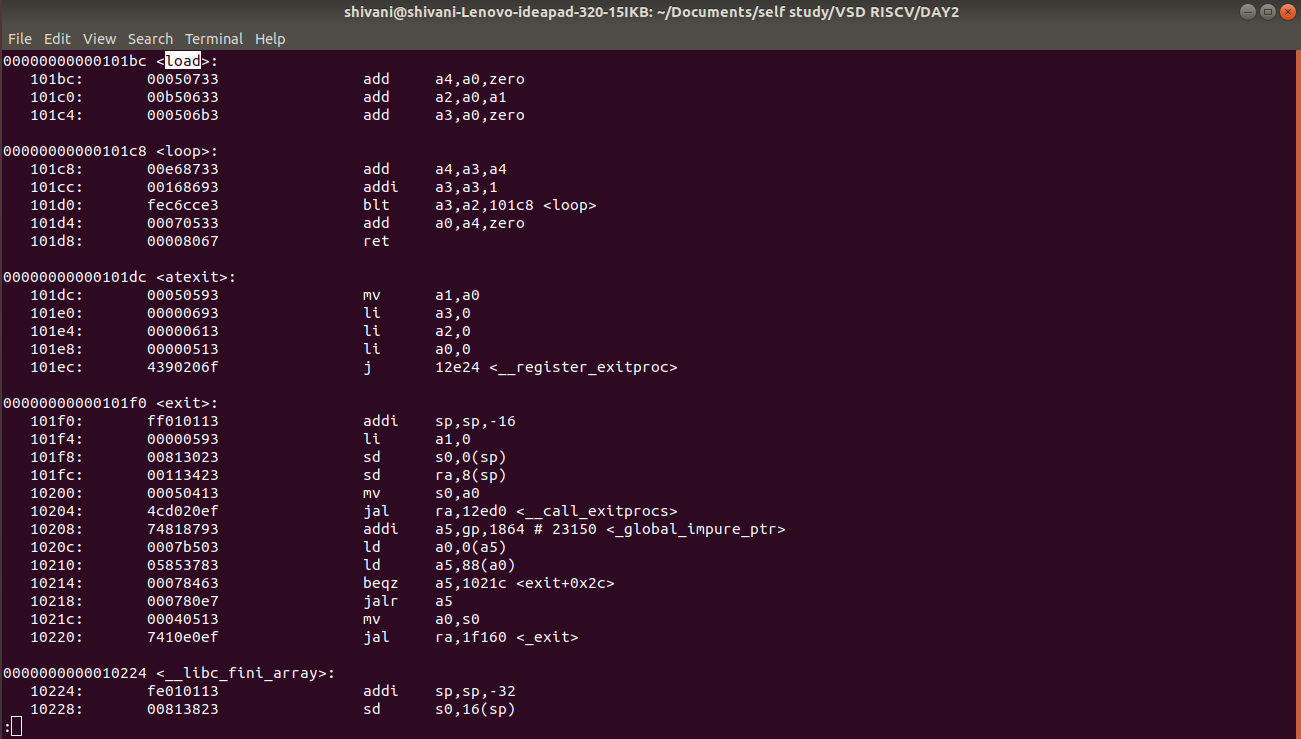Viewport: 1301px width, 739px height.
Task: Click operands 'sp,sp,-32' at 10224
Action: (x=475, y=691)
